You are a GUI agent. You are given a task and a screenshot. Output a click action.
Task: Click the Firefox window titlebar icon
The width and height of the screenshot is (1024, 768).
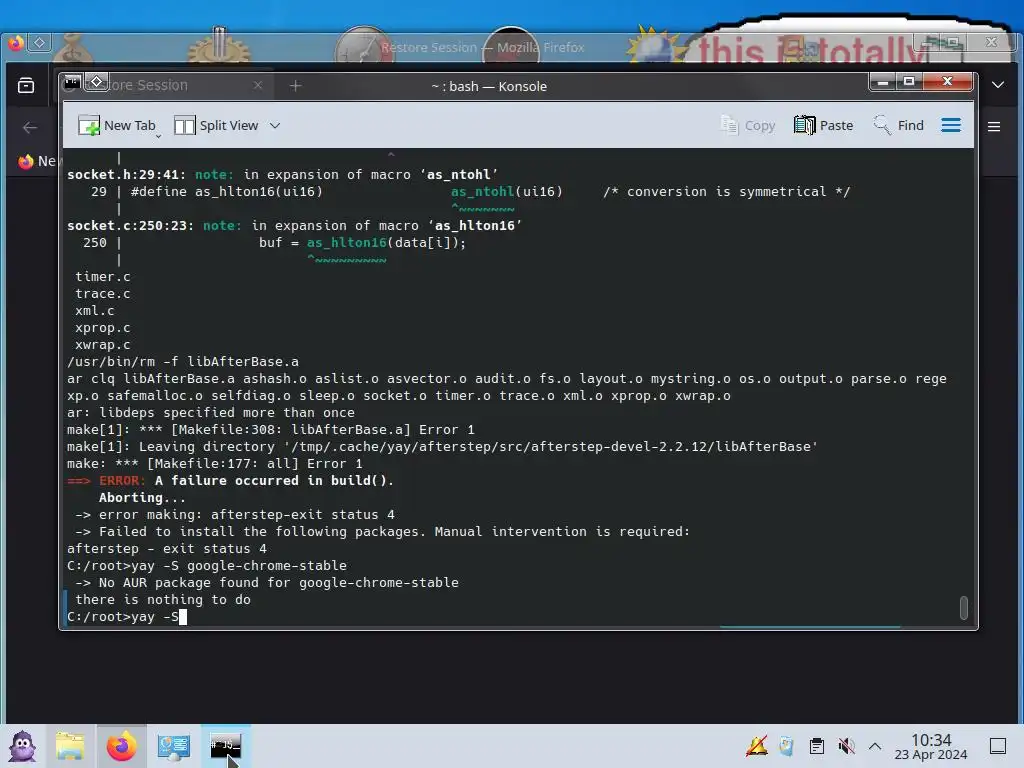click(16, 43)
